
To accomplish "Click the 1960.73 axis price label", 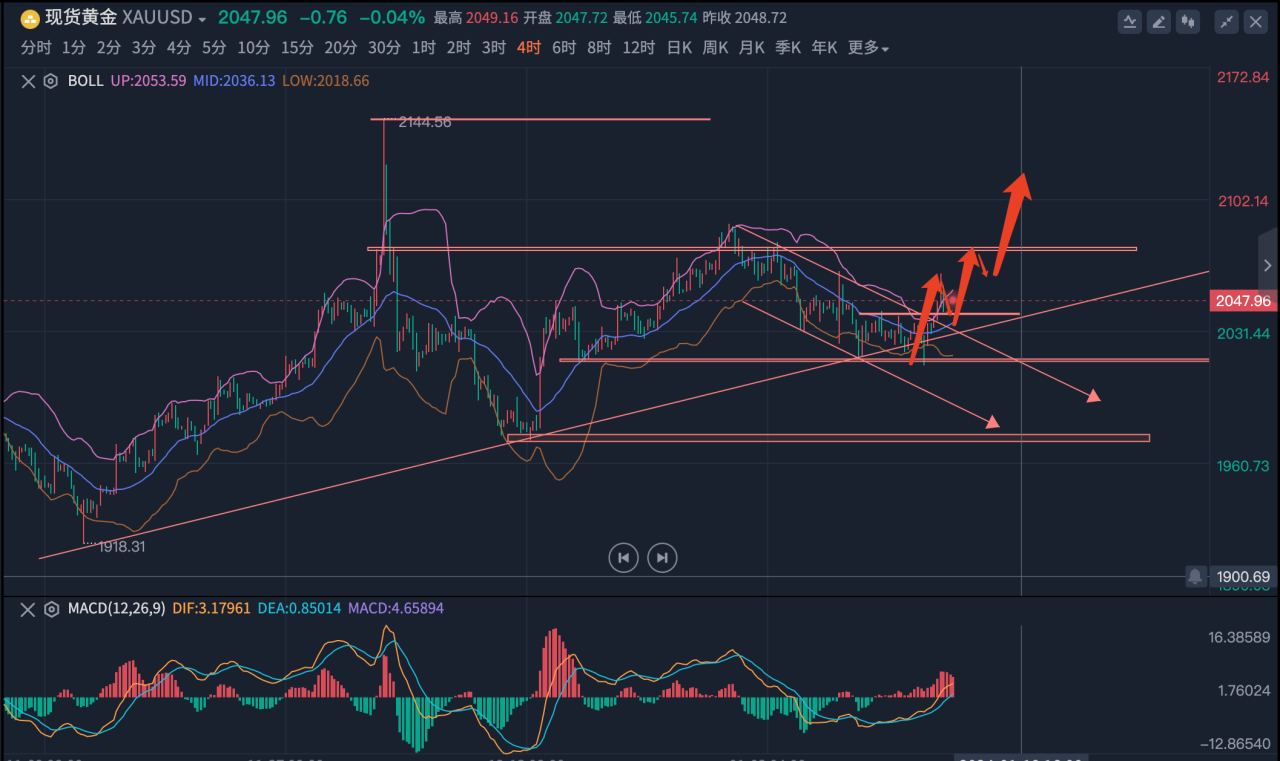I will 1243,466.
